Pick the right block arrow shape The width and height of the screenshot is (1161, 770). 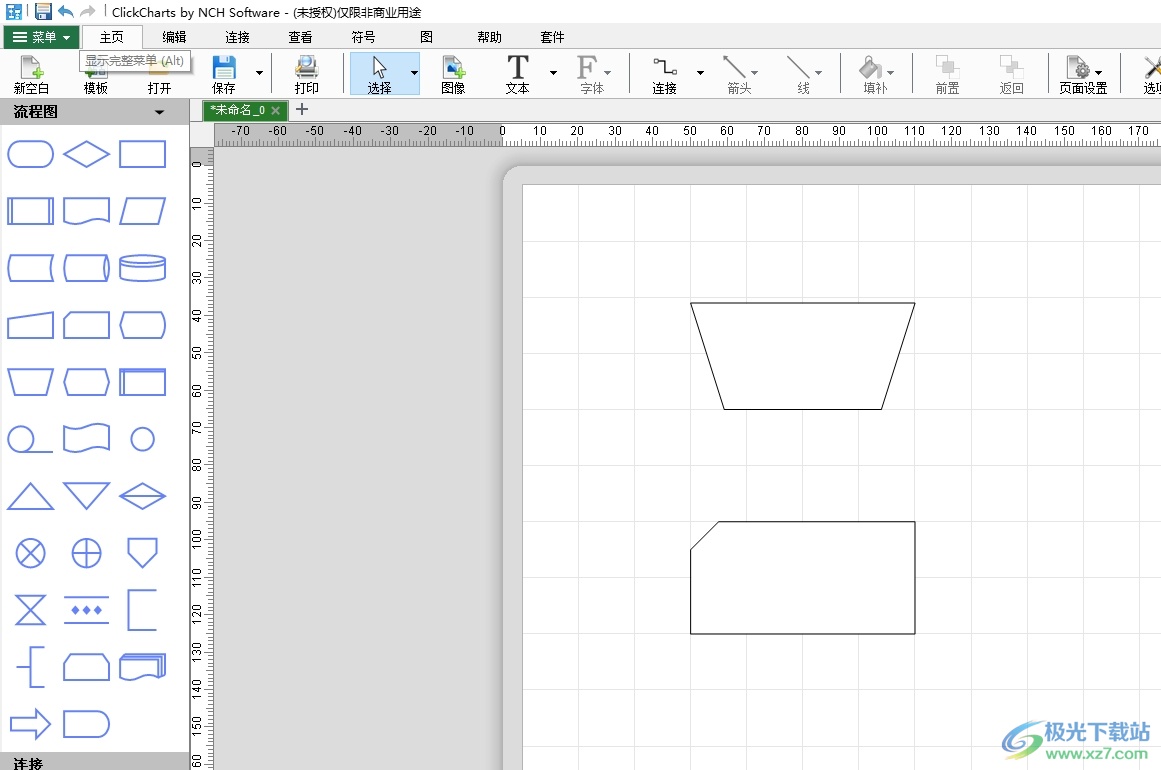click(x=30, y=724)
